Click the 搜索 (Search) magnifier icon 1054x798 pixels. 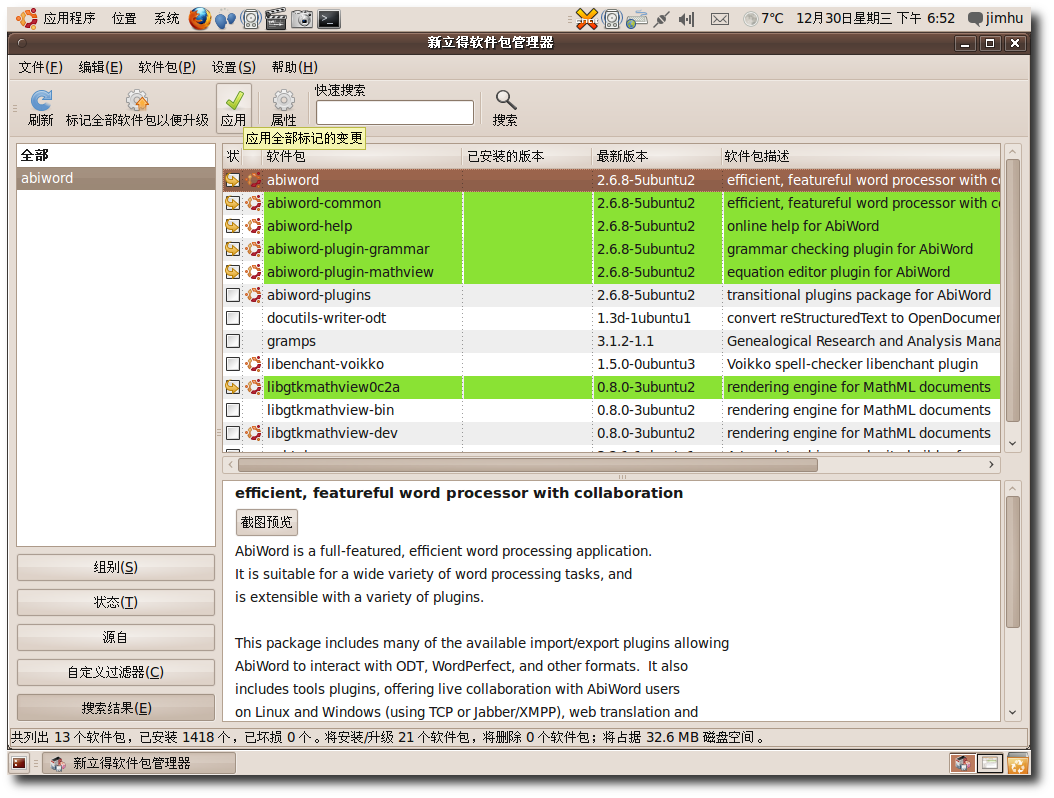505,101
